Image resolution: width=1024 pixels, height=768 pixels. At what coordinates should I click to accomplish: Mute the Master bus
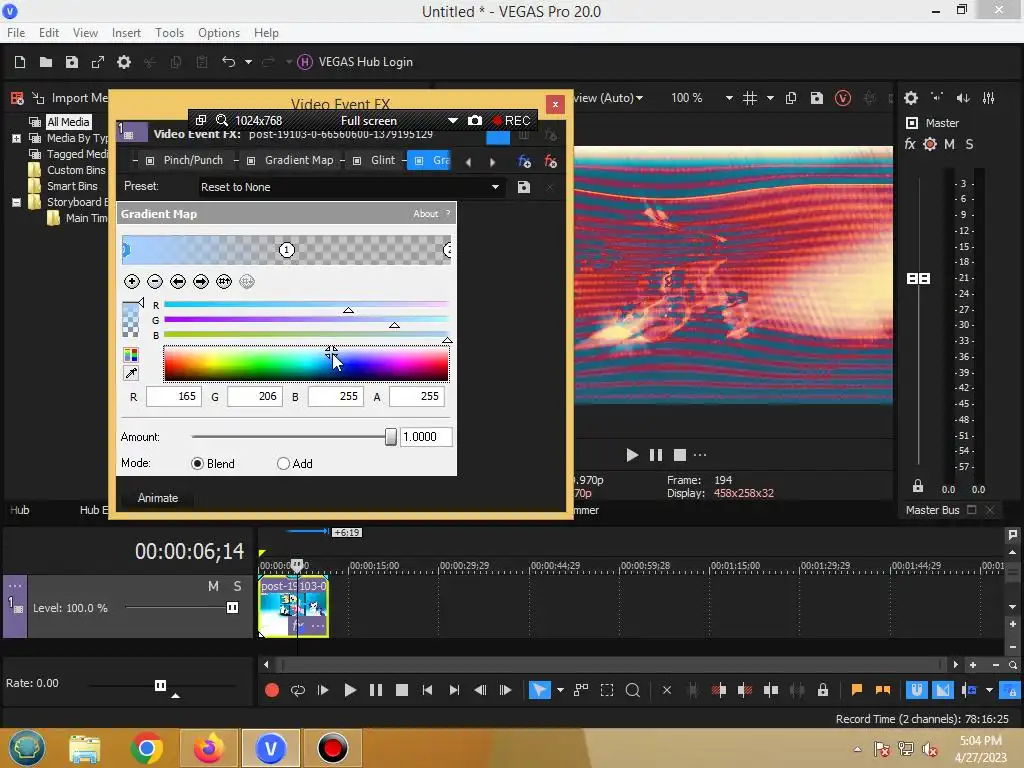[950, 144]
